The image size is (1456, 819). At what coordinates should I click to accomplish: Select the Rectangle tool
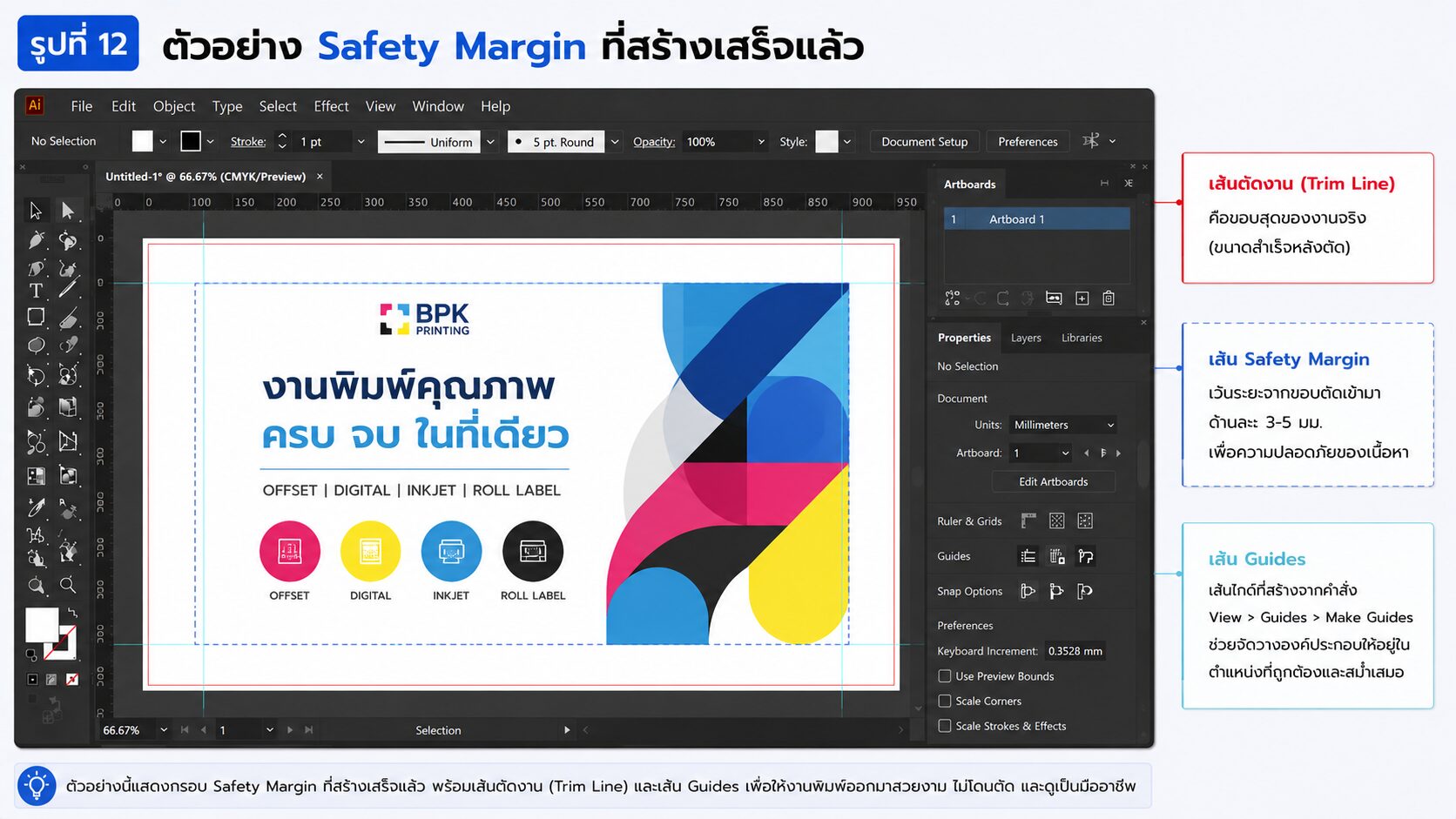coord(36,318)
